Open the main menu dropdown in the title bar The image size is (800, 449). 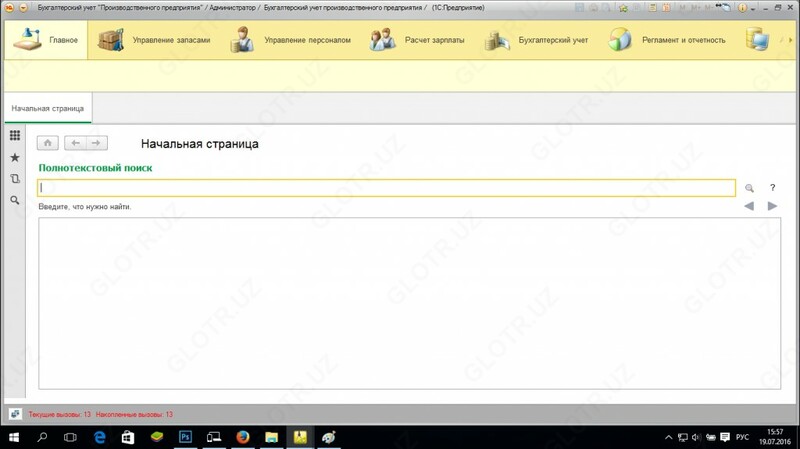pyautogui.click(x=23, y=8)
